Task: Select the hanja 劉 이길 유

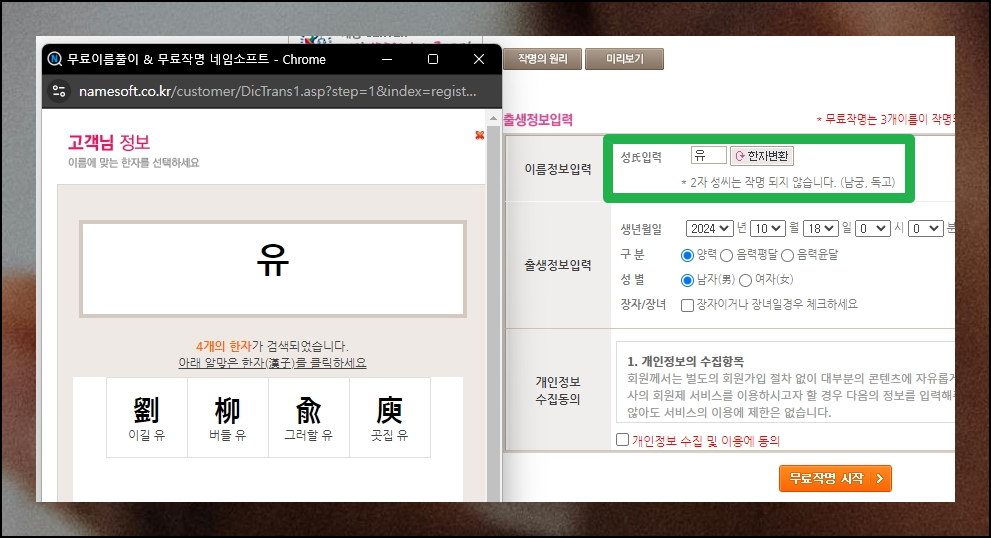Action: click(x=147, y=417)
